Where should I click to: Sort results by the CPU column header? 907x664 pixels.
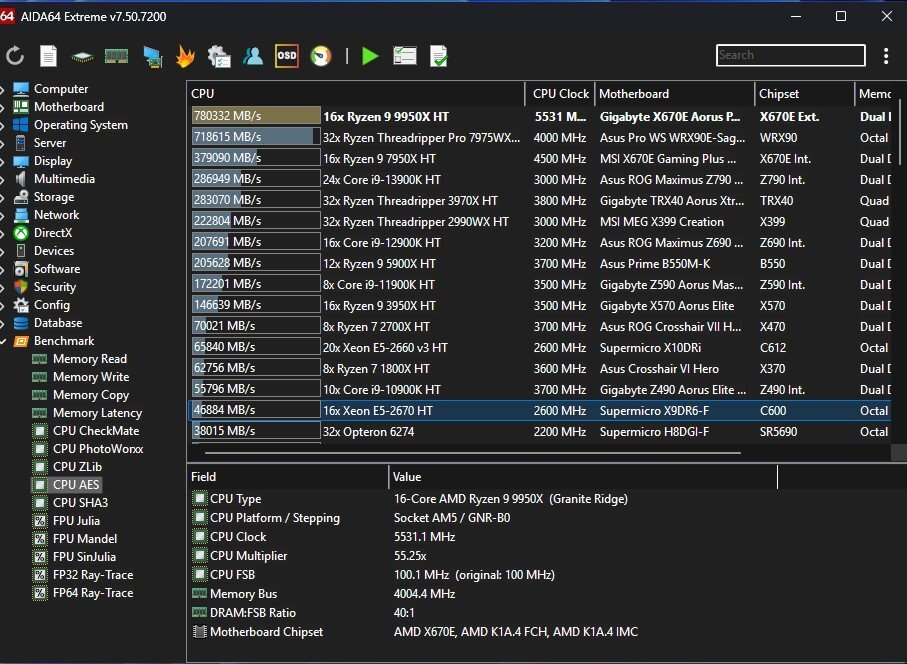[x=356, y=94]
